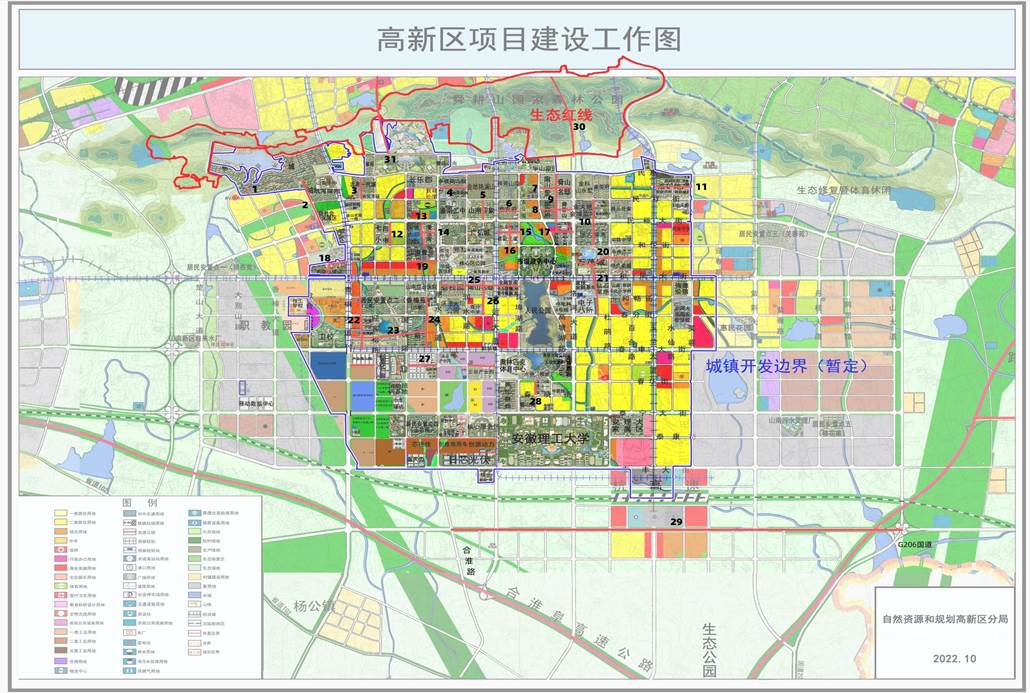Screen dimensions: 1030x693
Task: Click the 图例 legend heading
Action: (139, 503)
